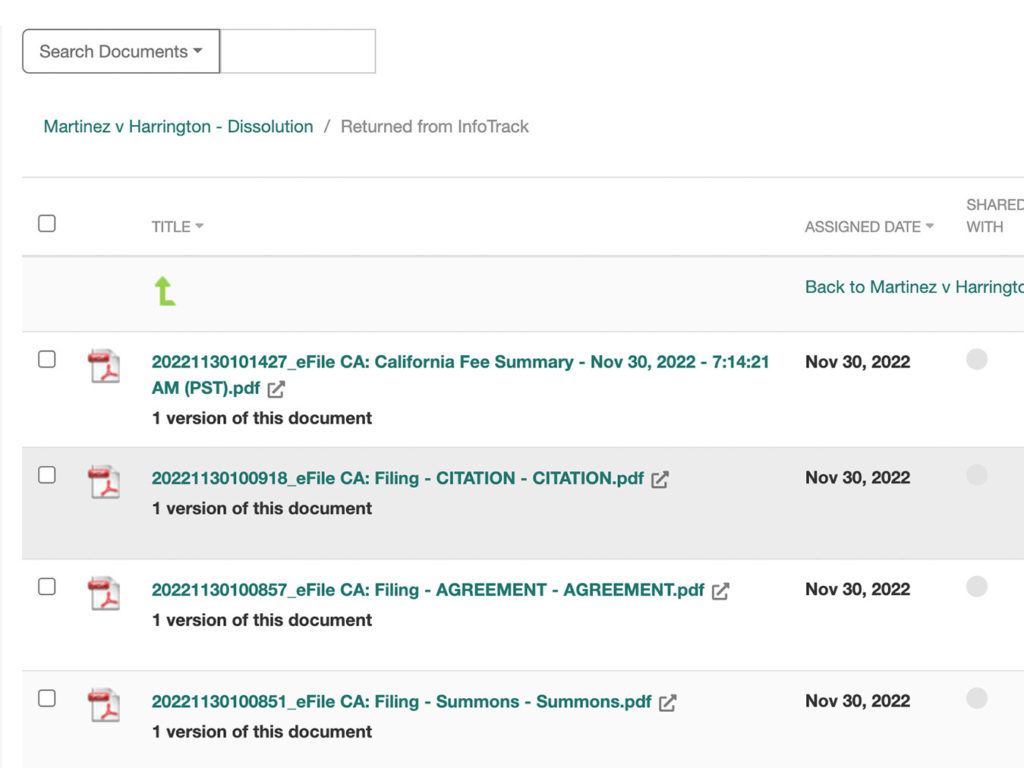Image resolution: width=1024 pixels, height=768 pixels.
Task: Toggle sharing circle on Fee Summary row
Action: click(x=976, y=360)
